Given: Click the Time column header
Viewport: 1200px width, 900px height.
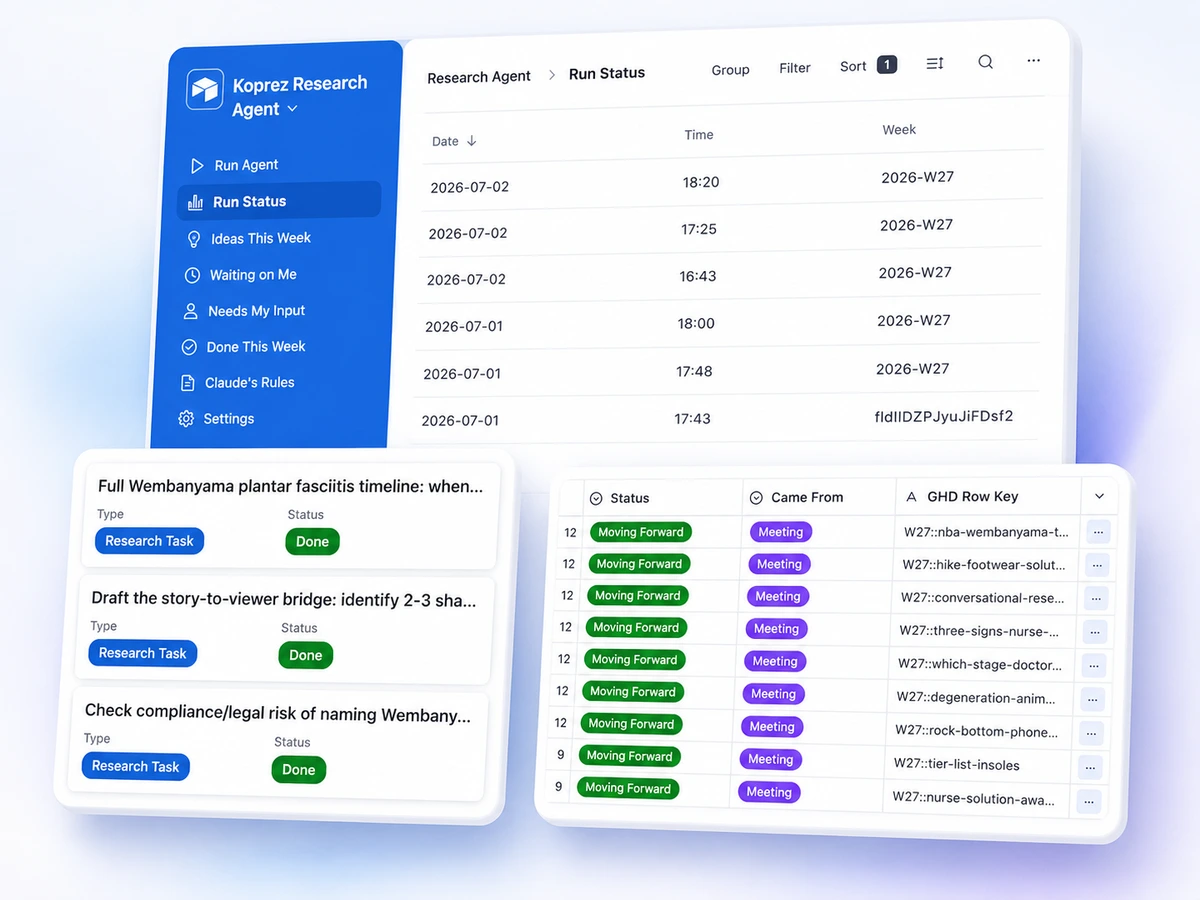Looking at the screenshot, I should (699, 134).
